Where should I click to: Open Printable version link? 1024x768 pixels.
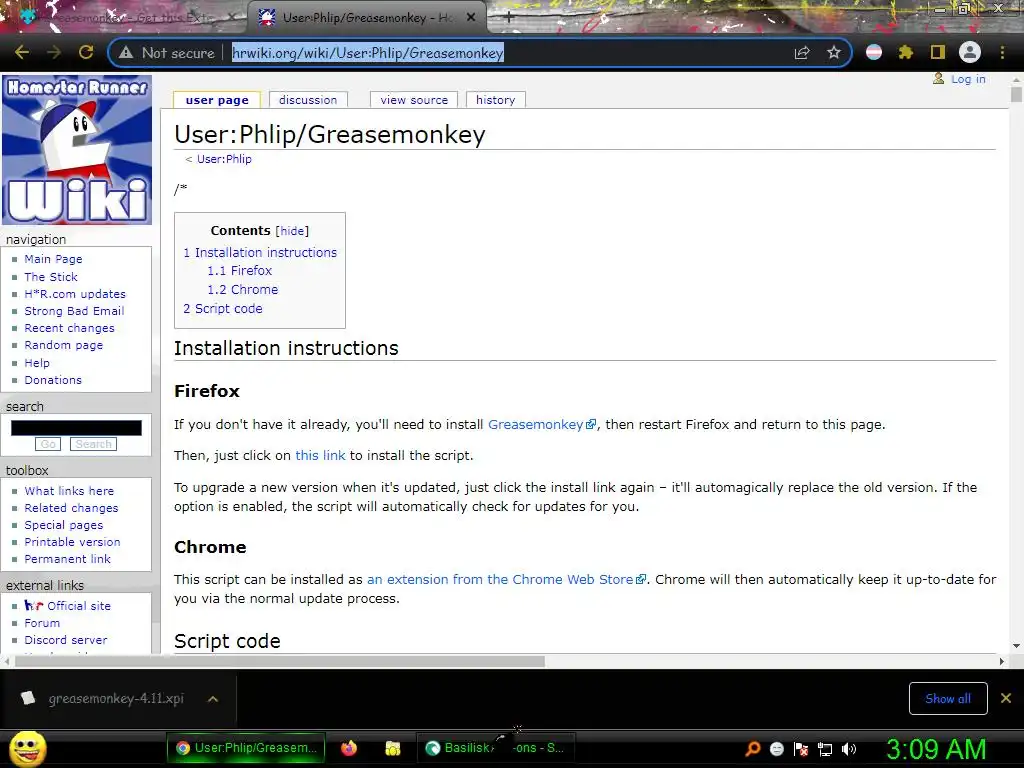72,542
